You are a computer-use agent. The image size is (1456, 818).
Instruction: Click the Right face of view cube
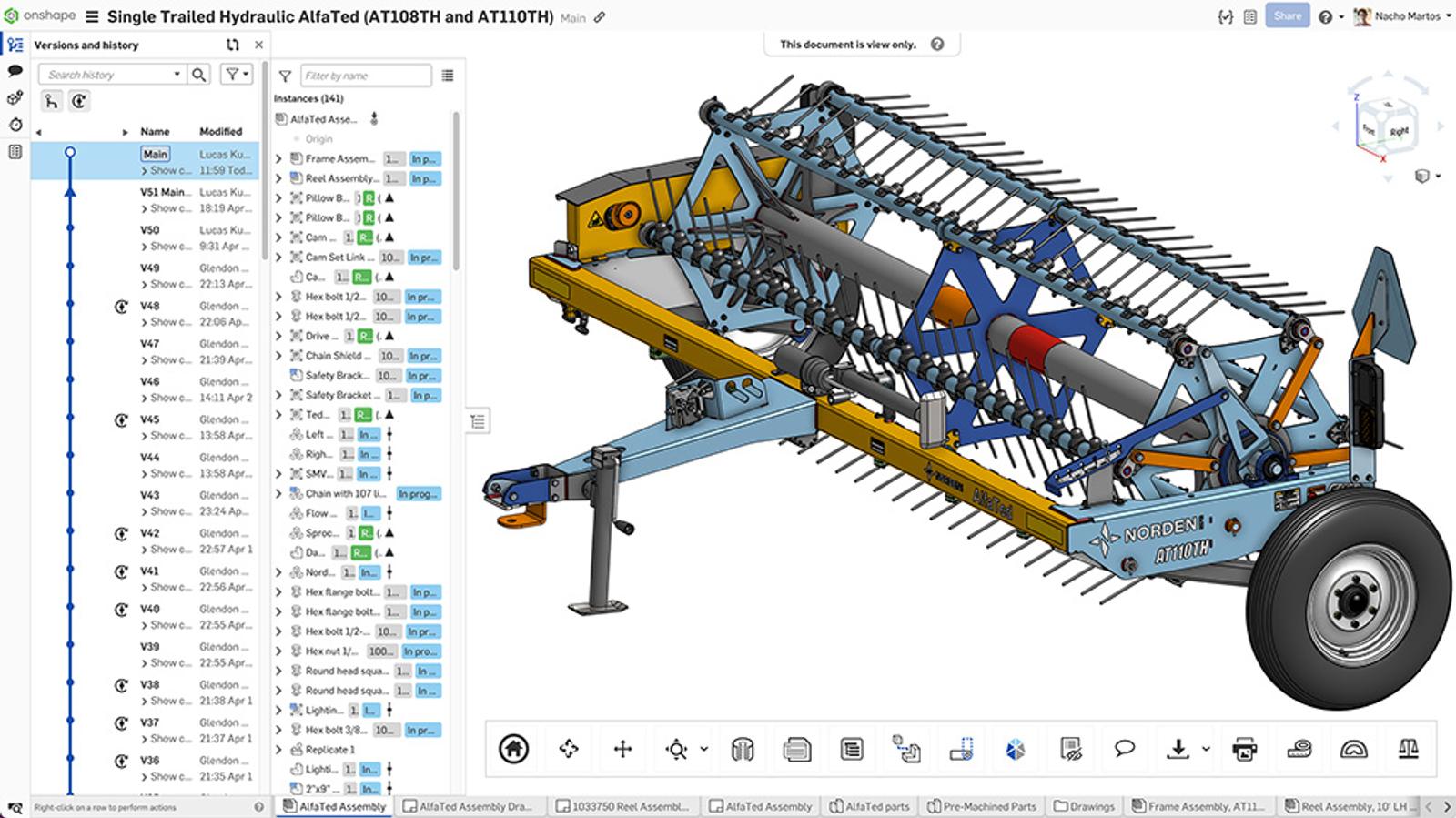click(1399, 131)
